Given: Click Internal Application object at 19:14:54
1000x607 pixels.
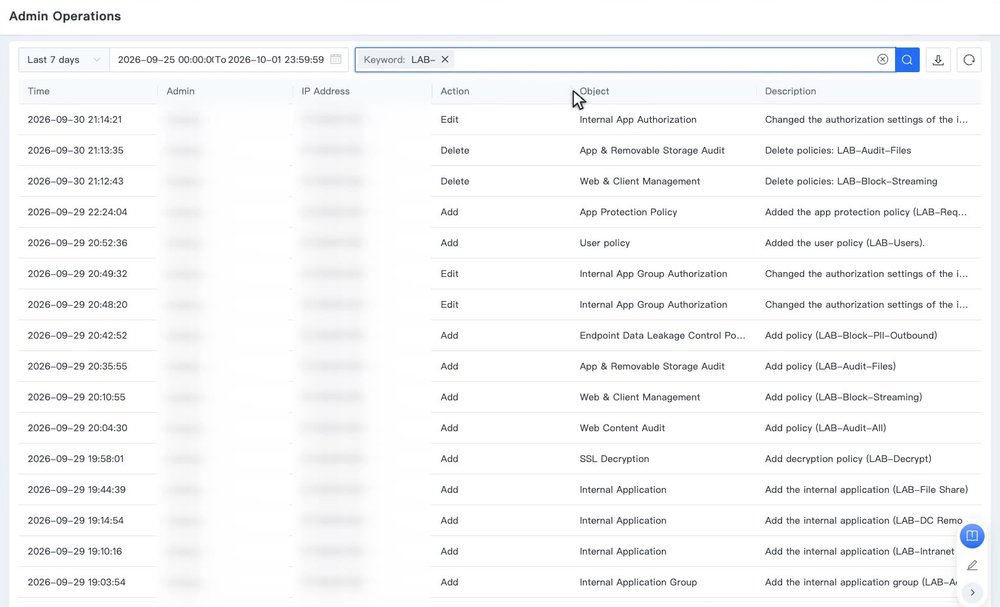Looking at the screenshot, I should click(622, 520).
